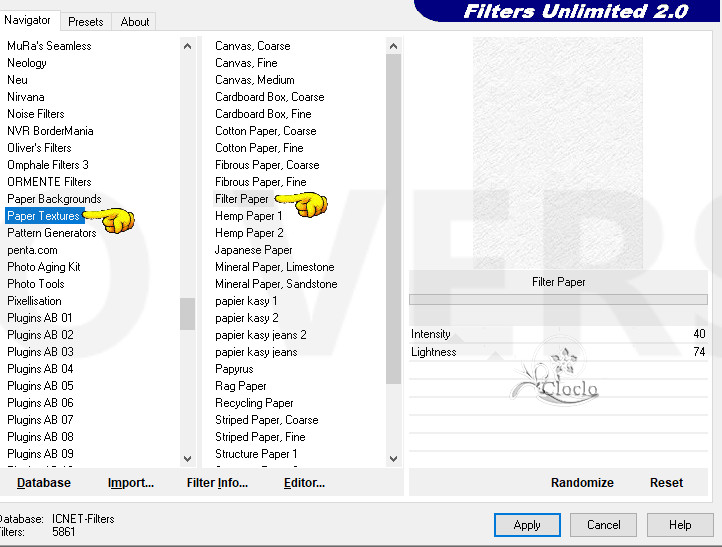Select the Plugins AB 01 category
Screen dimensions: 722x547
(x=40, y=318)
